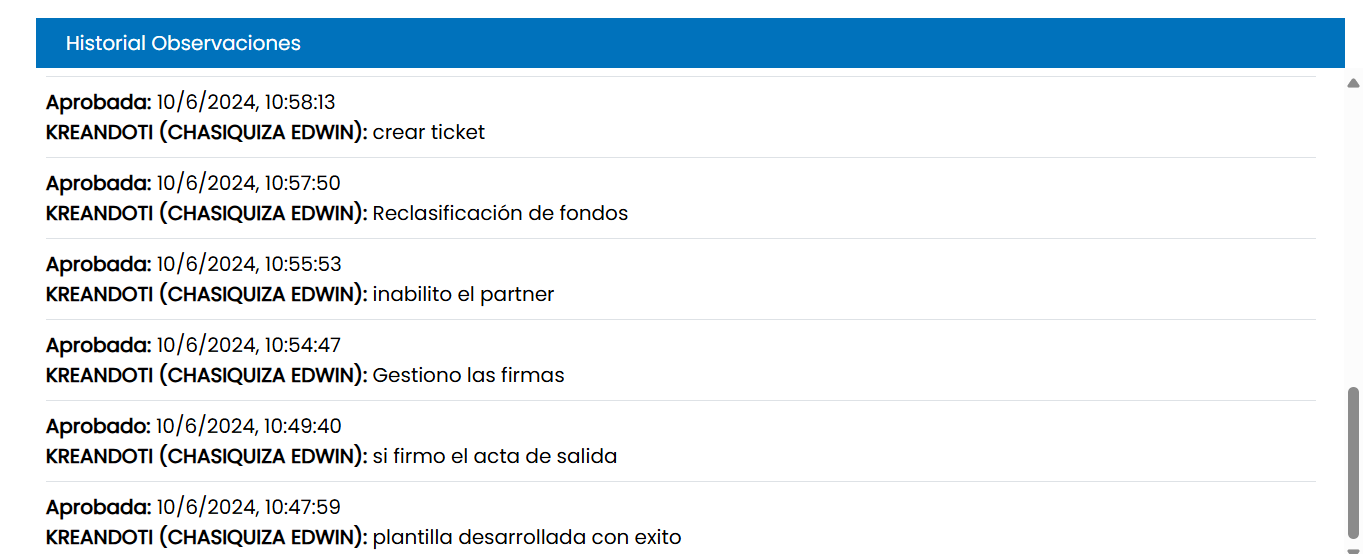Image resolution: width=1365 pixels, height=554 pixels.
Task: Select the "inabilito el partner" observation
Action: coord(463,294)
